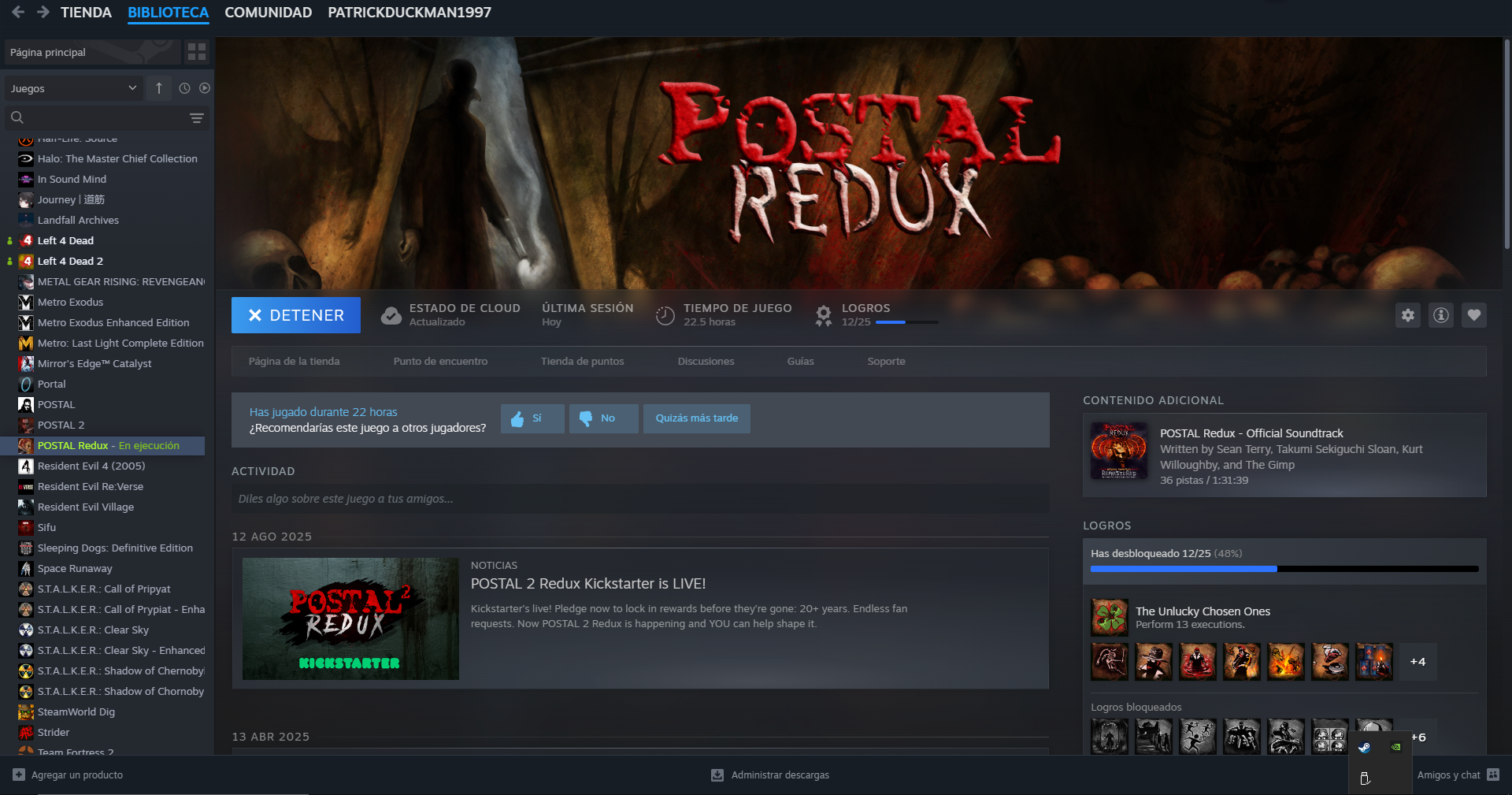Screen dimensions: 1512x795
Task: Open game settings gear icon
Action: [1407, 315]
